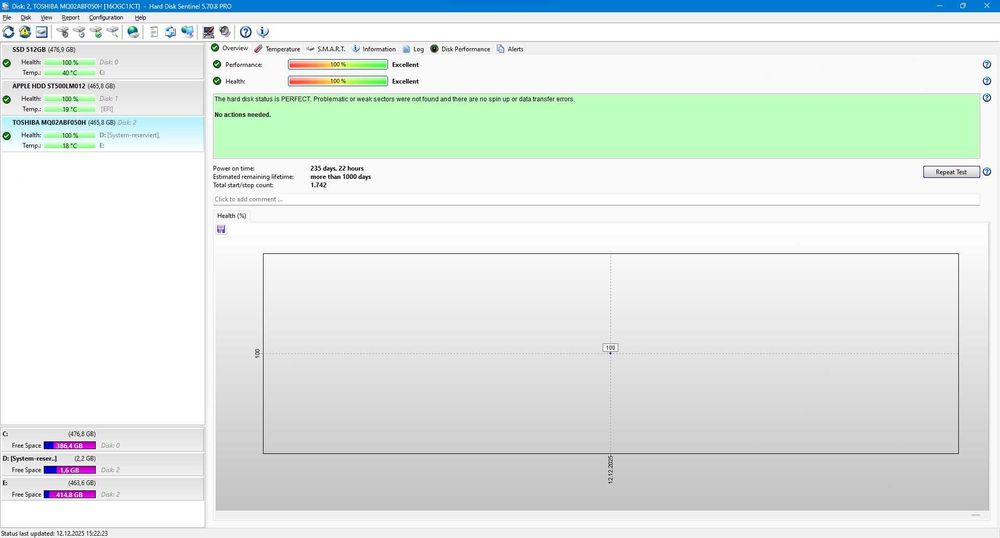Click the help icon beside Performance row

coord(987,64)
